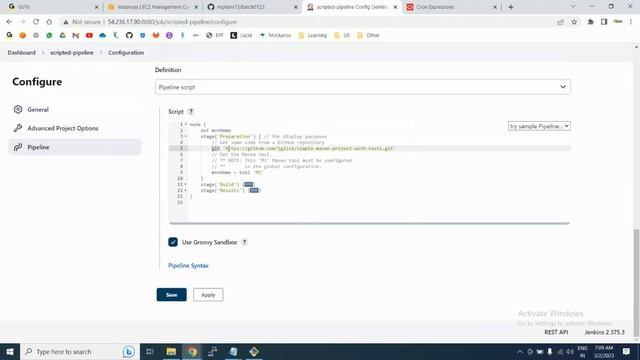Click the share page icon in address bar
This screenshot has width=640, height=360.
560,22
